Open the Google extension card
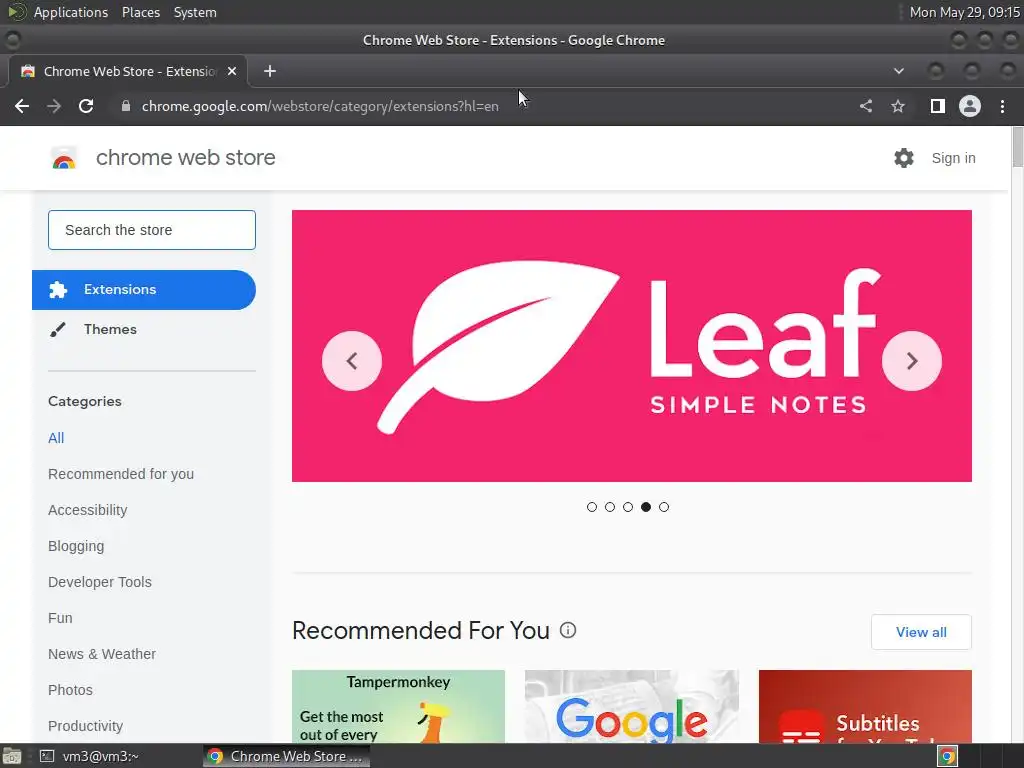1024x768 pixels. [632, 707]
